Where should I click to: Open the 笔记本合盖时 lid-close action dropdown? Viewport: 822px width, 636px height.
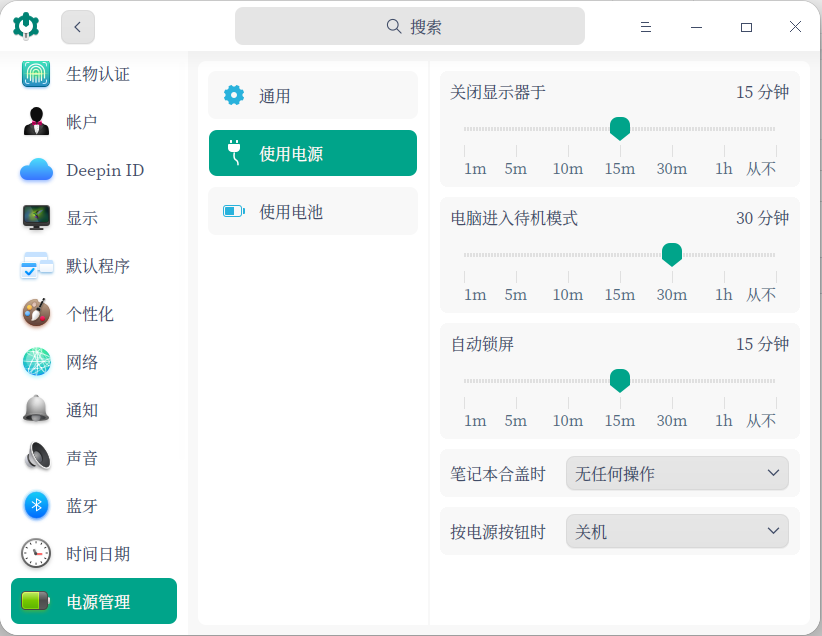[x=677, y=473]
